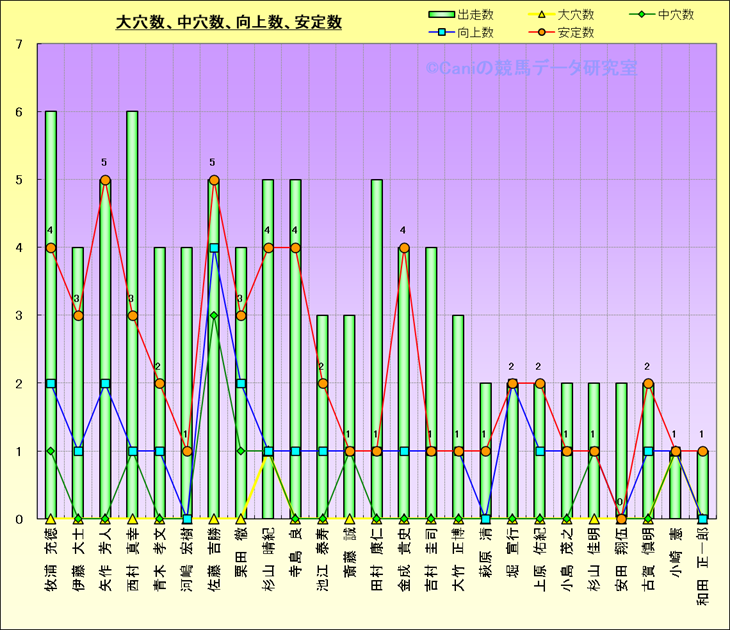Click 中穴数 diamond at 3 for 佐藤 吉勝
The width and height of the screenshot is (730, 630).
[214, 316]
